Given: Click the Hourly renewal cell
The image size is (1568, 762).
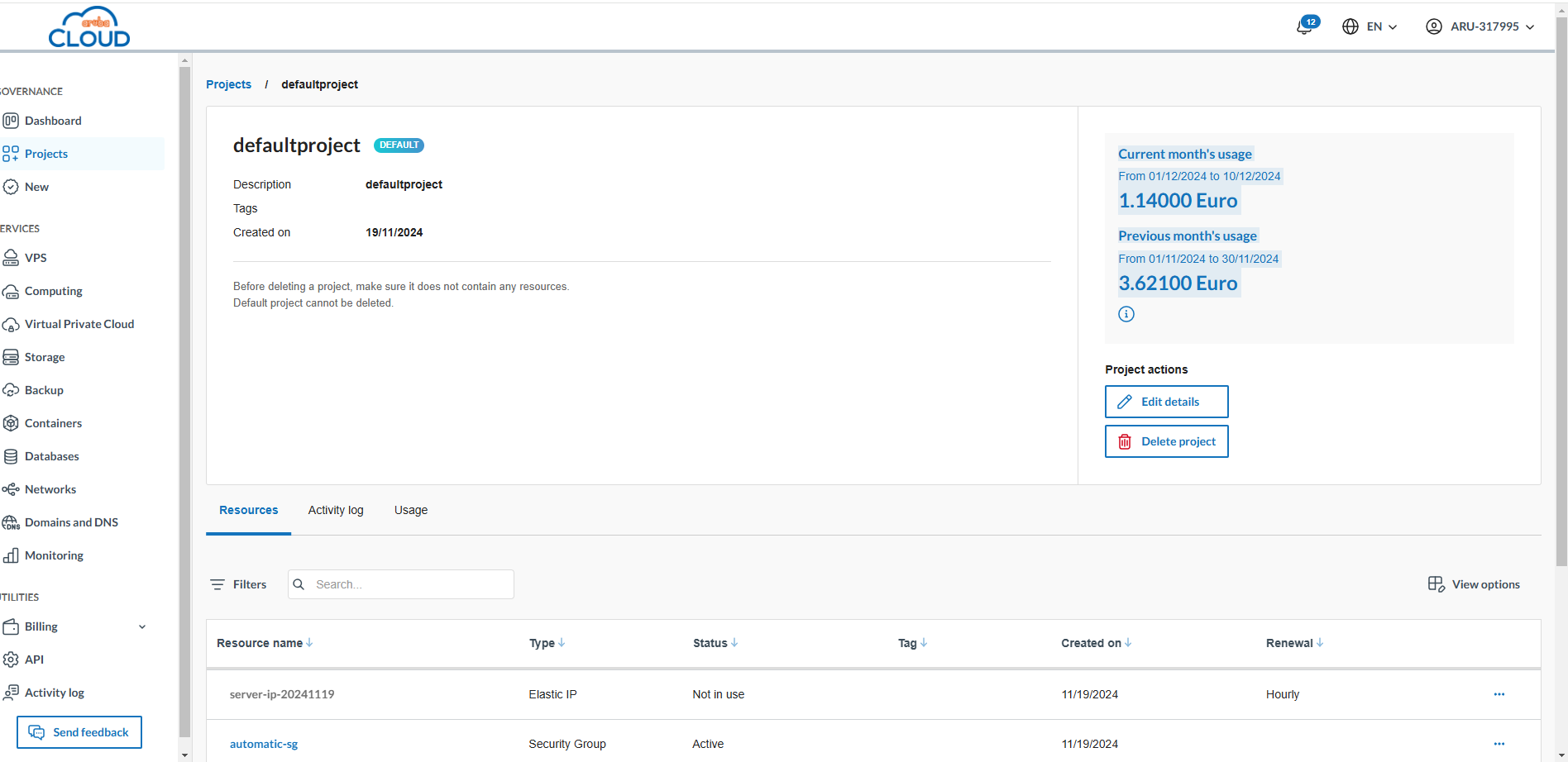Looking at the screenshot, I should pos(1283,694).
